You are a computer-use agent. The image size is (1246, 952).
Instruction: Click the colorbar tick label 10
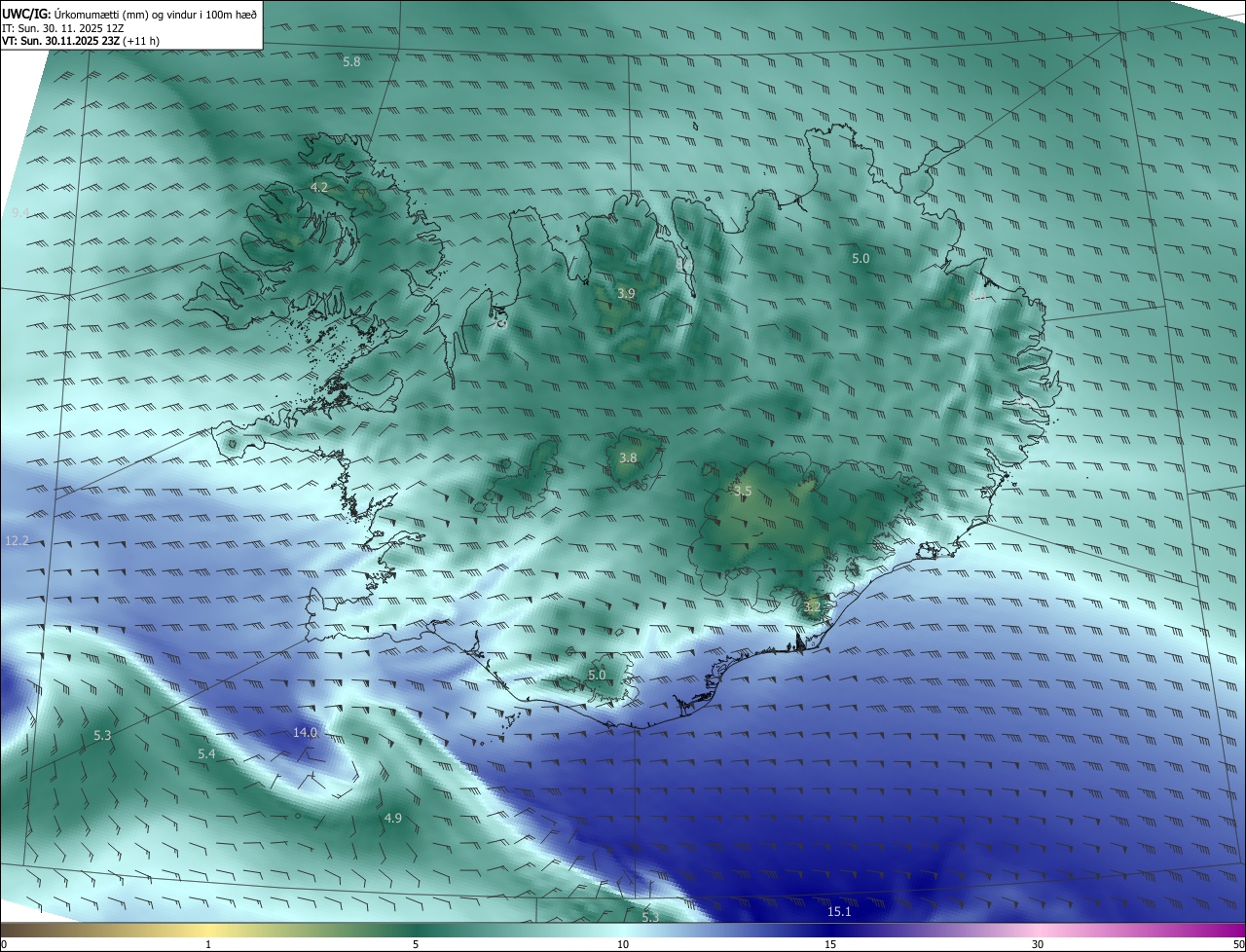(623, 944)
